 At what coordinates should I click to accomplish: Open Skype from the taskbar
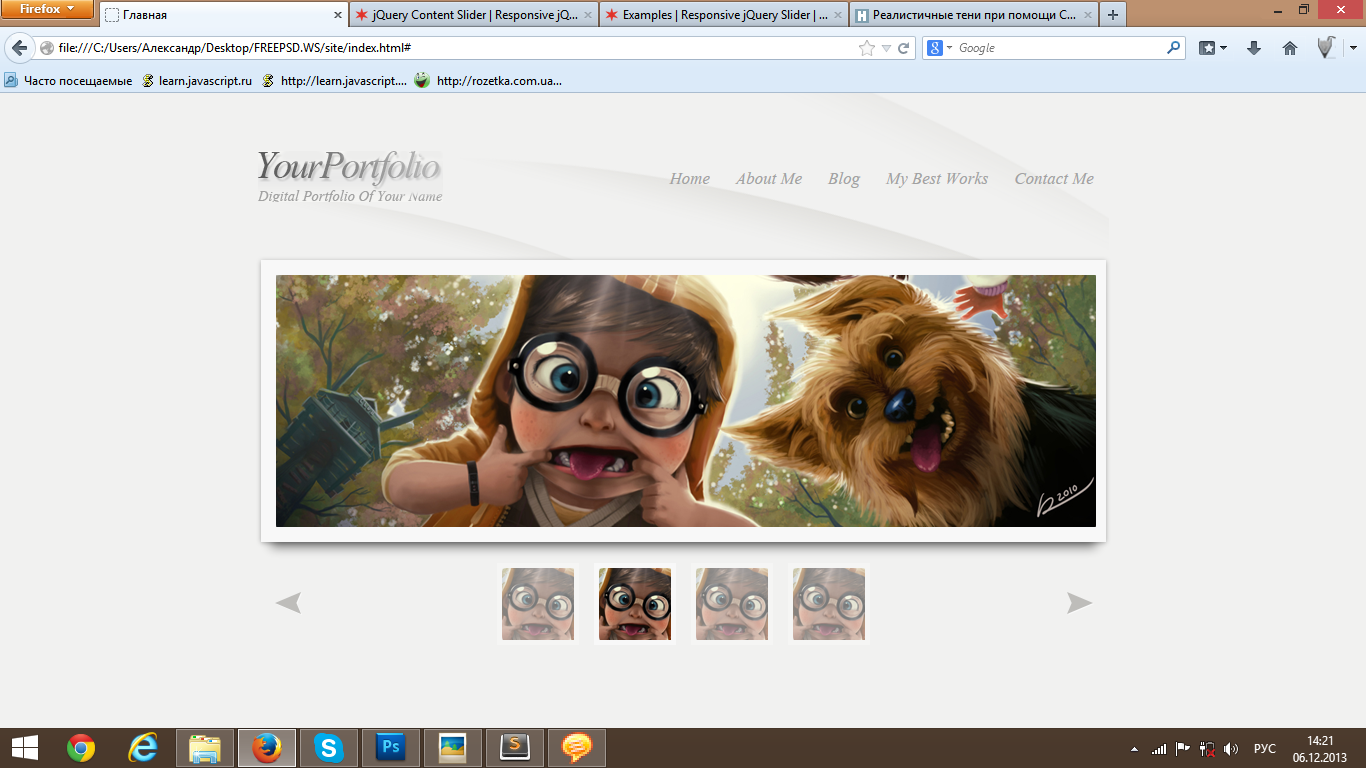tap(329, 748)
